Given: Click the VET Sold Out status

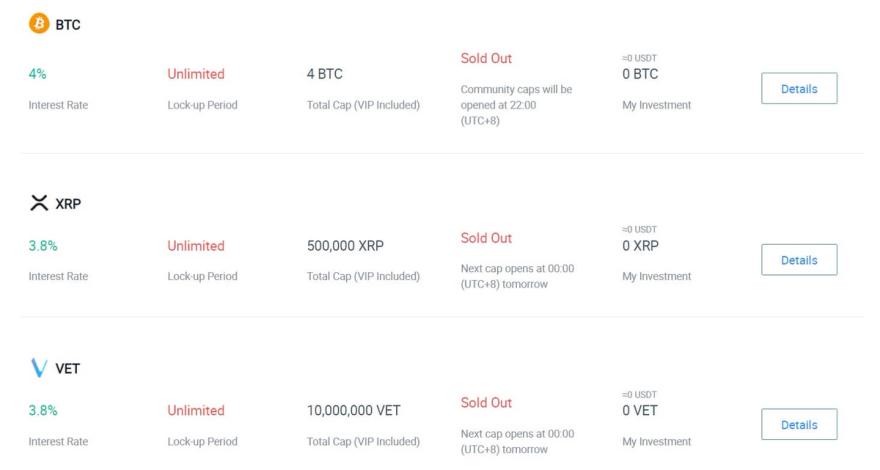Looking at the screenshot, I should (x=486, y=403).
